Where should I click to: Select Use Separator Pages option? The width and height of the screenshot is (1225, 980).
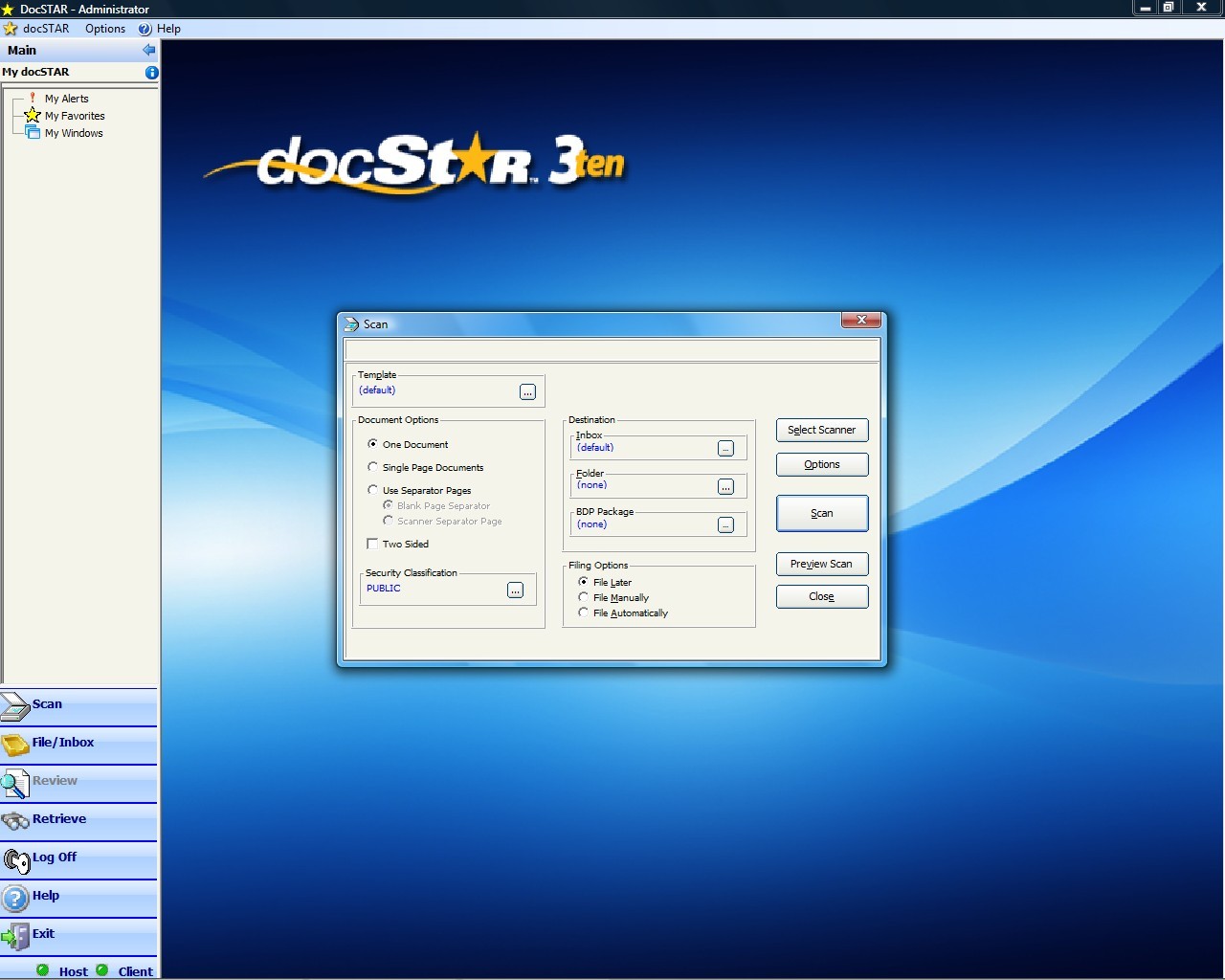click(x=372, y=490)
